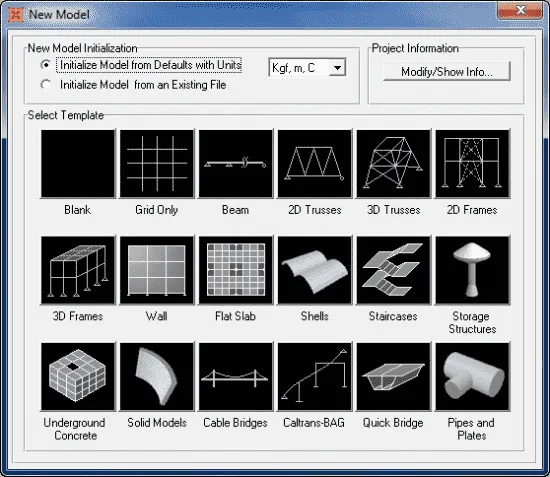Image resolution: width=550 pixels, height=477 pixels.
Task: Select Initialize Model from an Existing File
Action: (x=46, y=85)
